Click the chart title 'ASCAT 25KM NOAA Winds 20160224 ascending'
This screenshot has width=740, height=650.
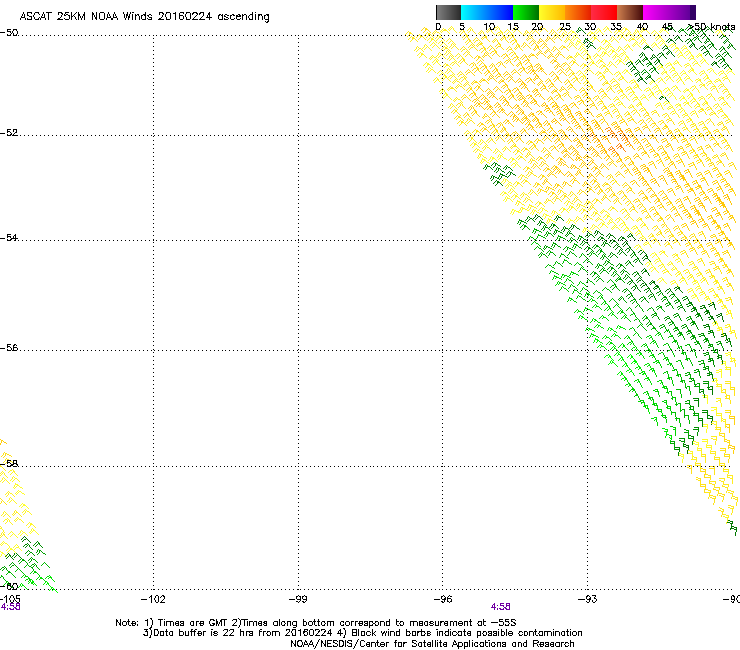144,17
